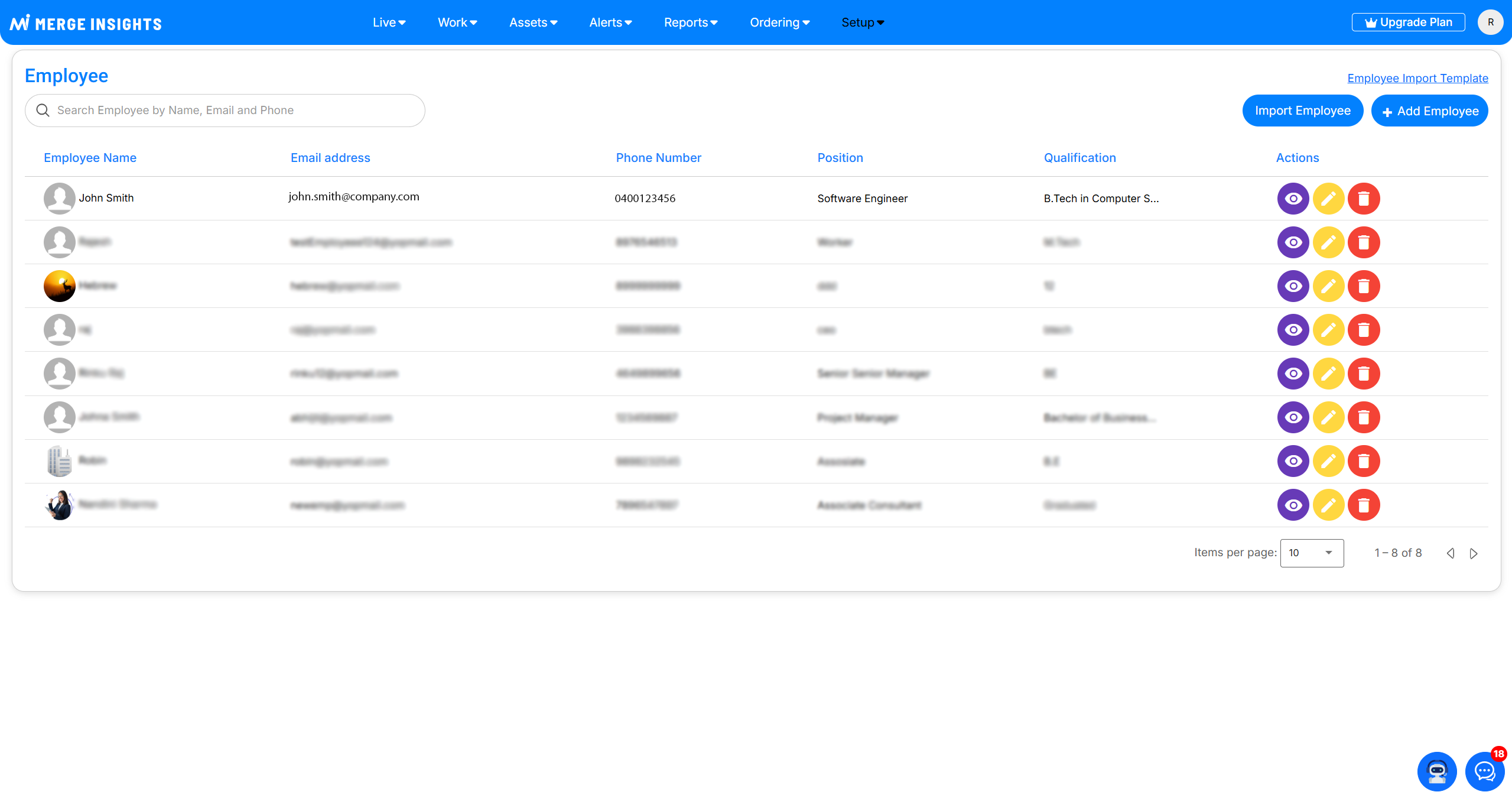This screenshot has width=1512, height=795.
Task: Expand the Reports dropdown menu
Action: point(690,22)
